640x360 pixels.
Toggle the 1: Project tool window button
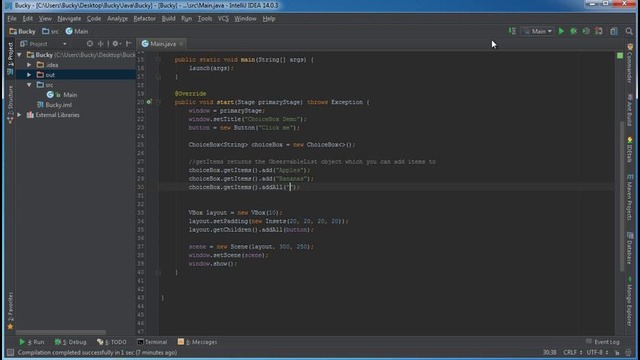[x=10, y=58]
